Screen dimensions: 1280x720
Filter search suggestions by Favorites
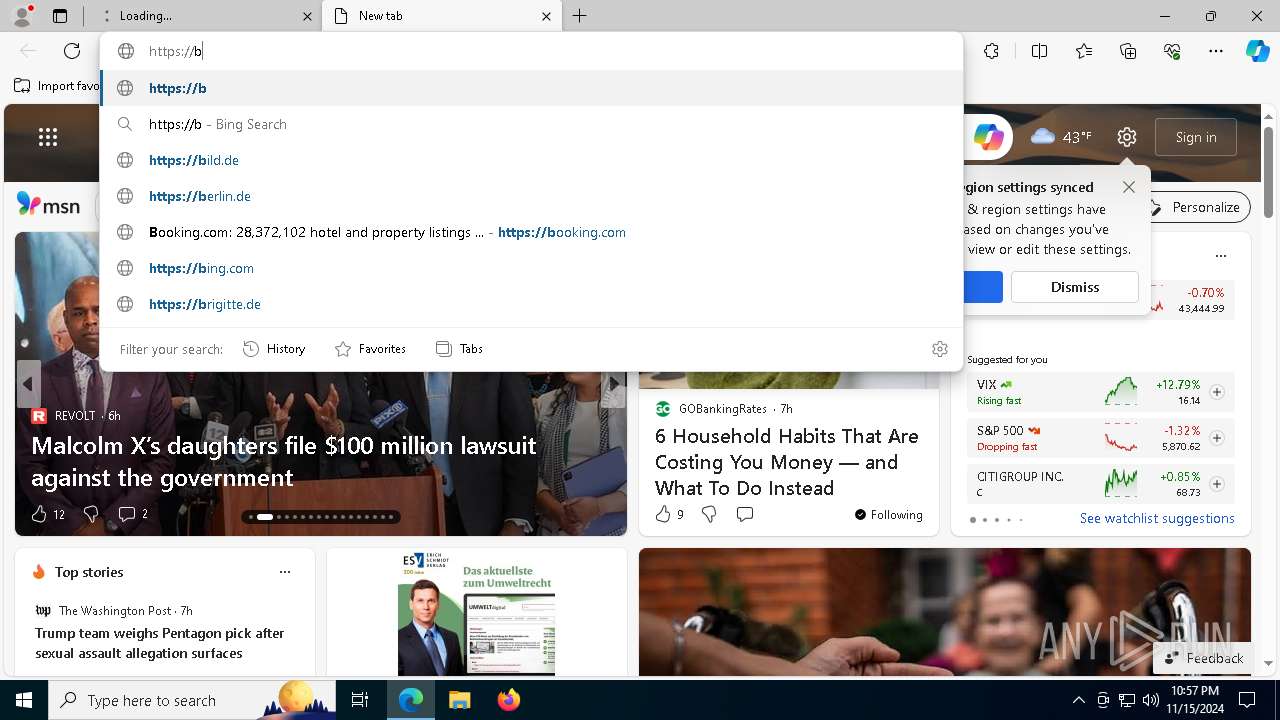[x=370, y=349]
